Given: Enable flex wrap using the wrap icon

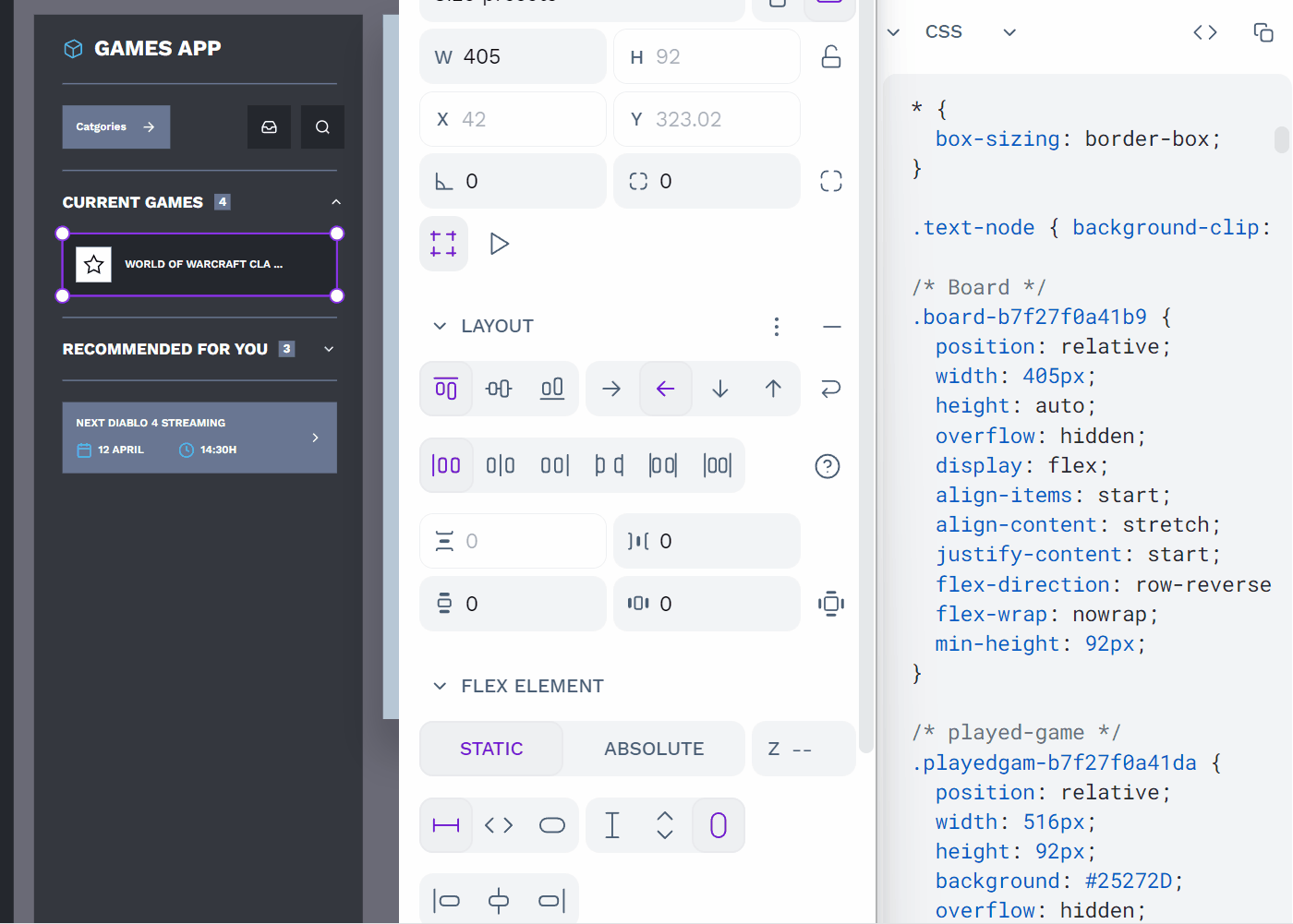Looking at the screenshot, I should [x=830, y=389].
